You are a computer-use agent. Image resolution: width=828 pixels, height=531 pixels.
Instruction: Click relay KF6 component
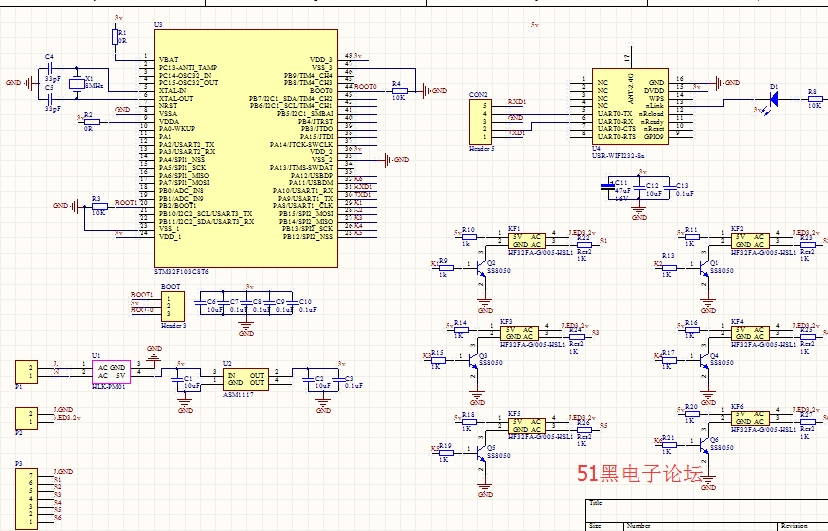[750, 419]
